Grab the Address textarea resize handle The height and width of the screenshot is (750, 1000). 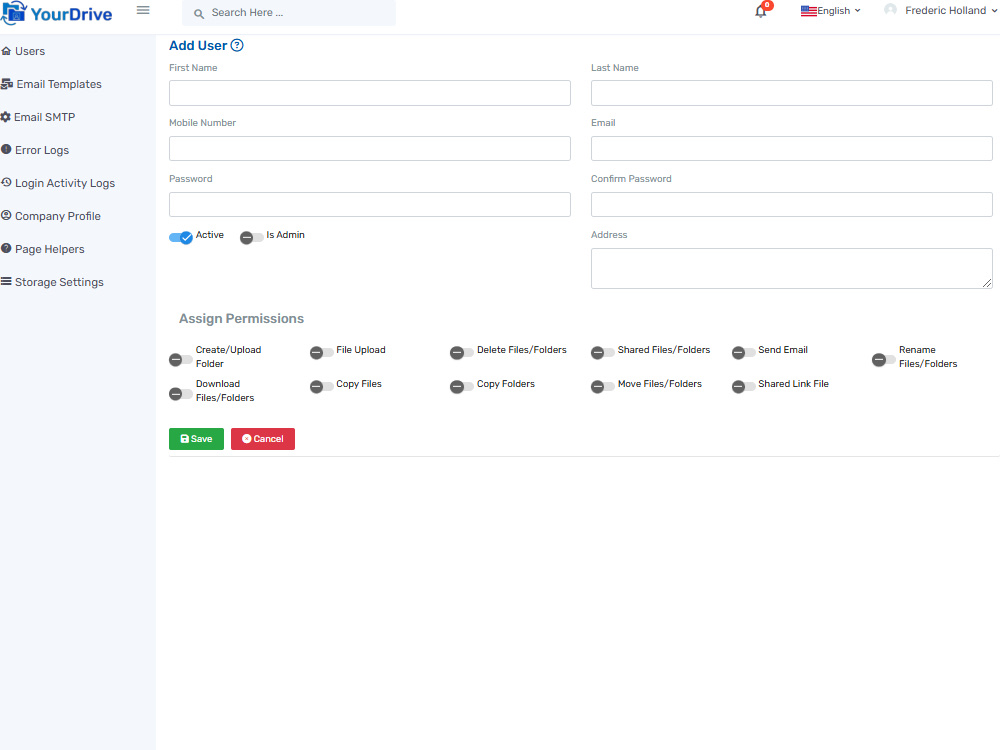tap(987, 283)
